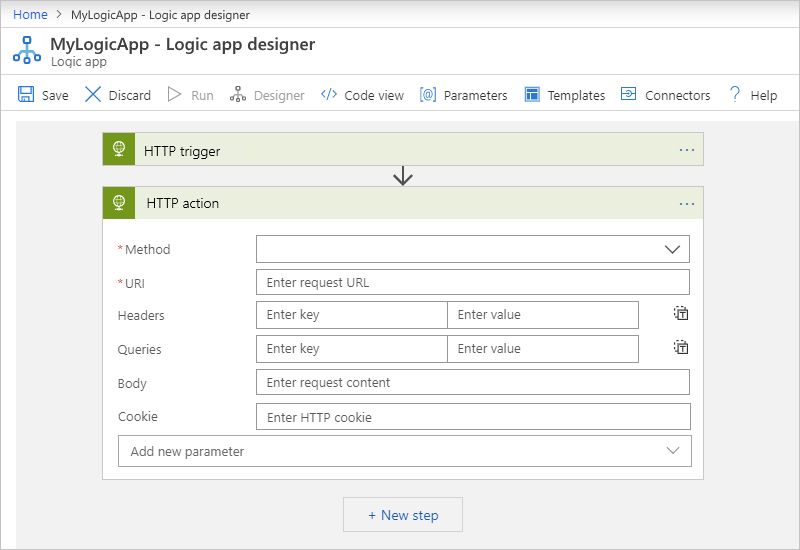Switch Headers to text mode icon
Image resolution: width=800 pixels, height=550 pixels.
(x=681, y=314)
